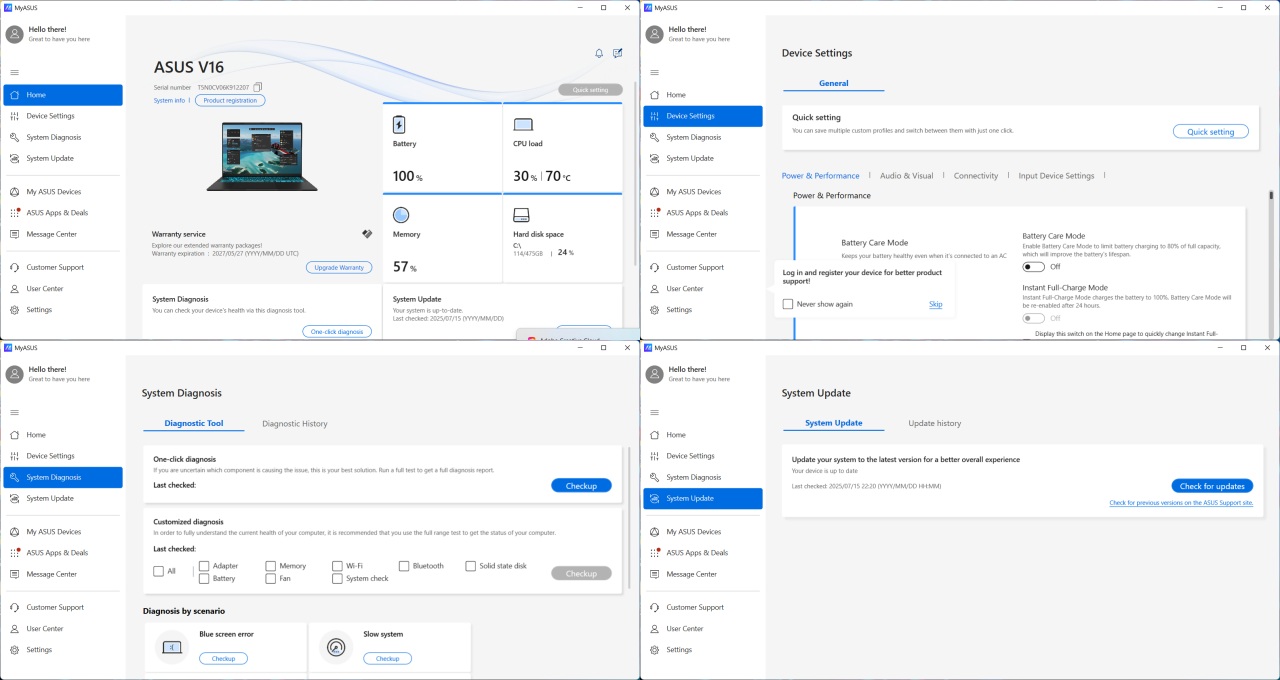Open ASUS Apps & Deals from System Update window sidebar

coord(703,553)
